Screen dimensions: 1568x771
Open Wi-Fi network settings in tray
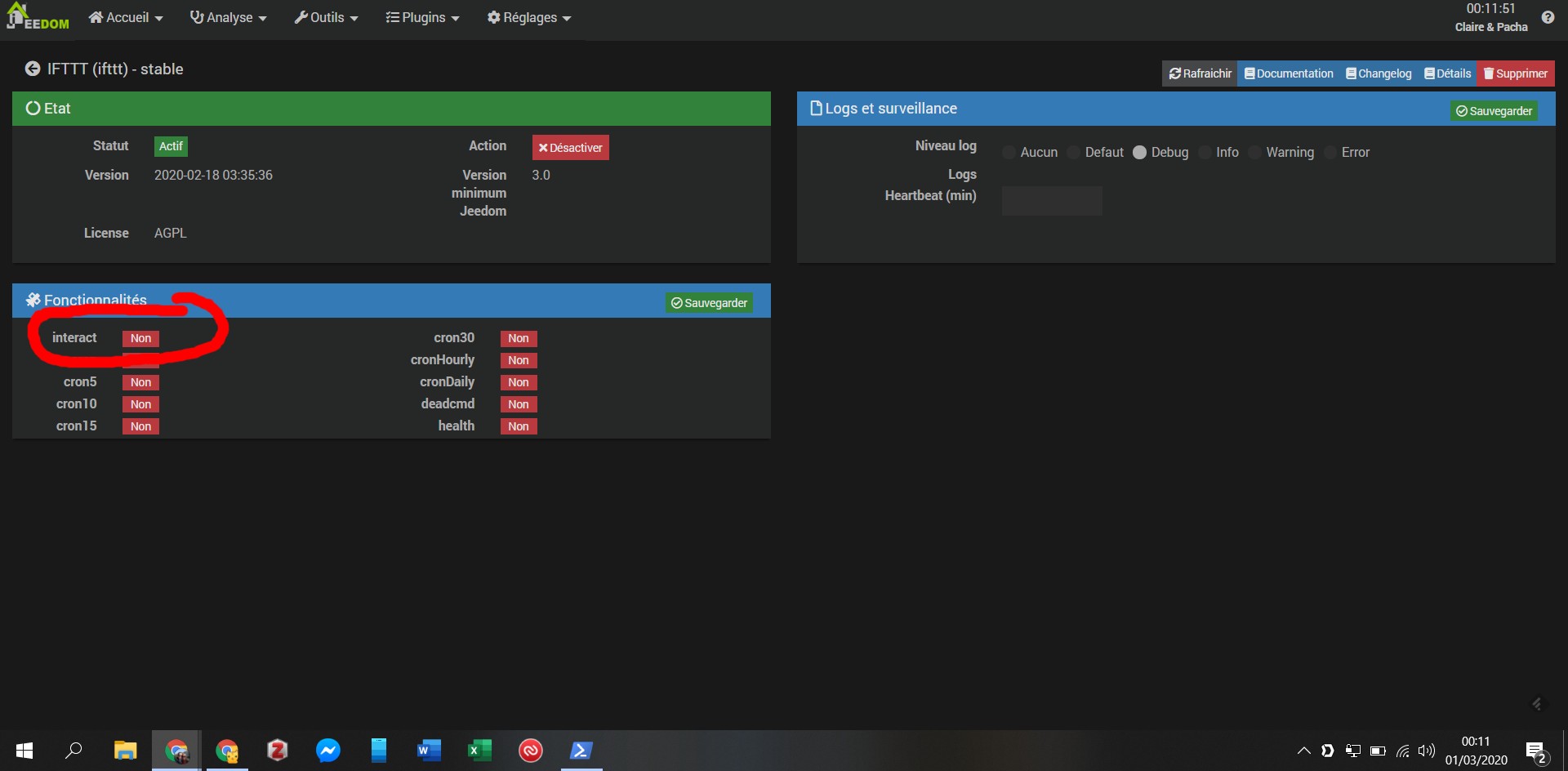(x=1403, y=751)
